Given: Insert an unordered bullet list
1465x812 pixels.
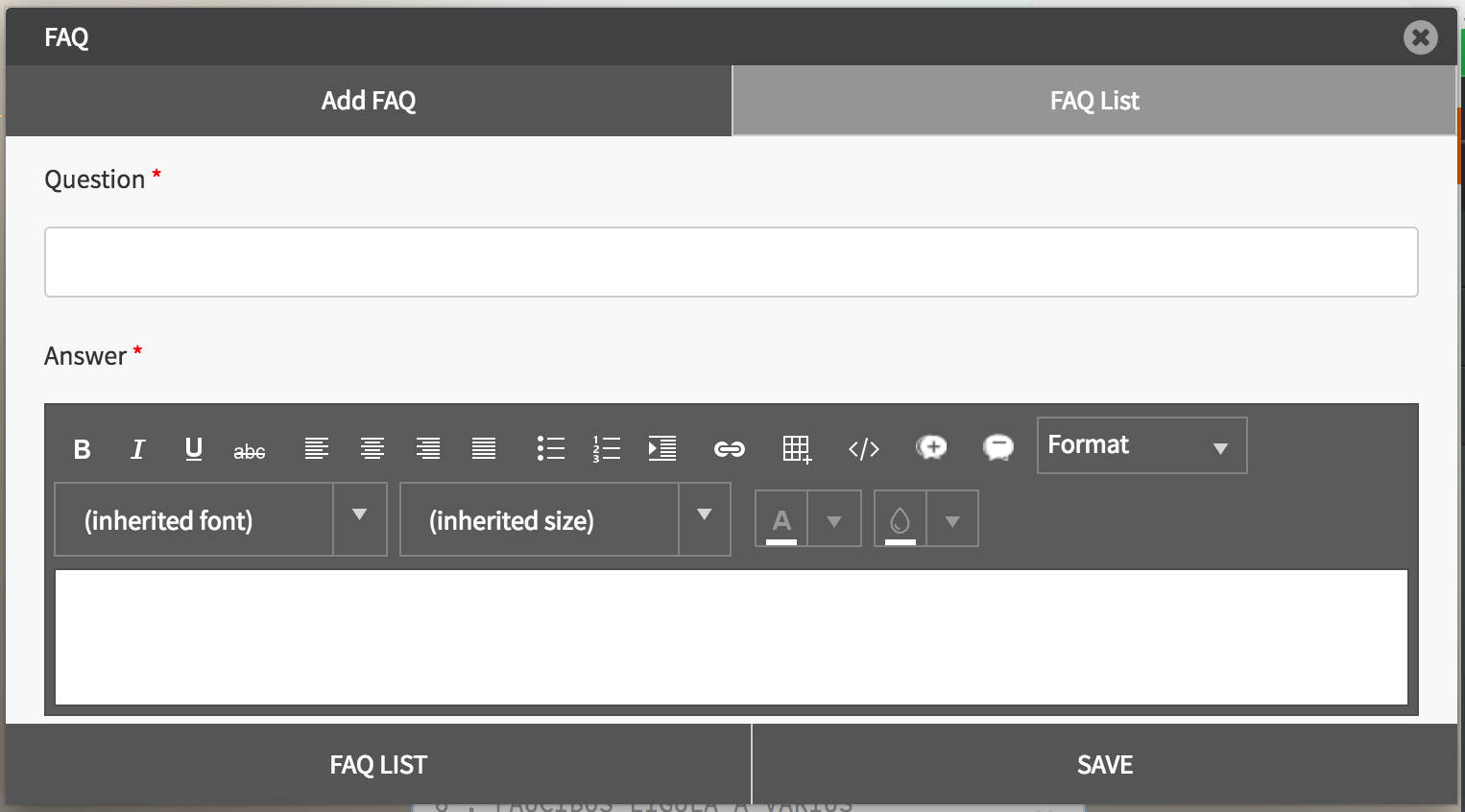Looking at the screenshot, I should tap(550, 448).
